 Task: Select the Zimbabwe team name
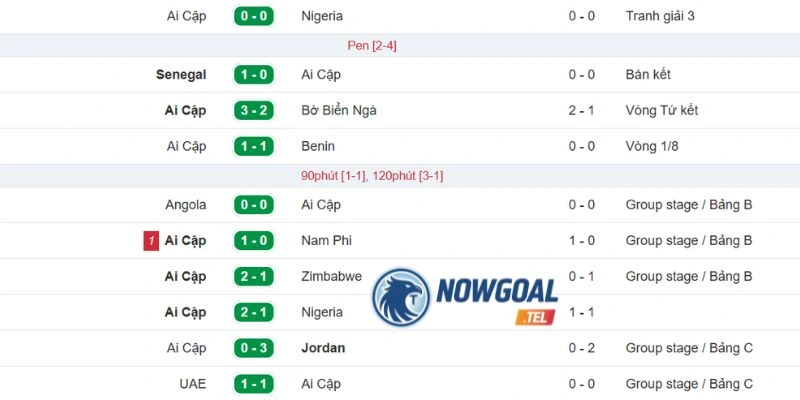[332, 277]
